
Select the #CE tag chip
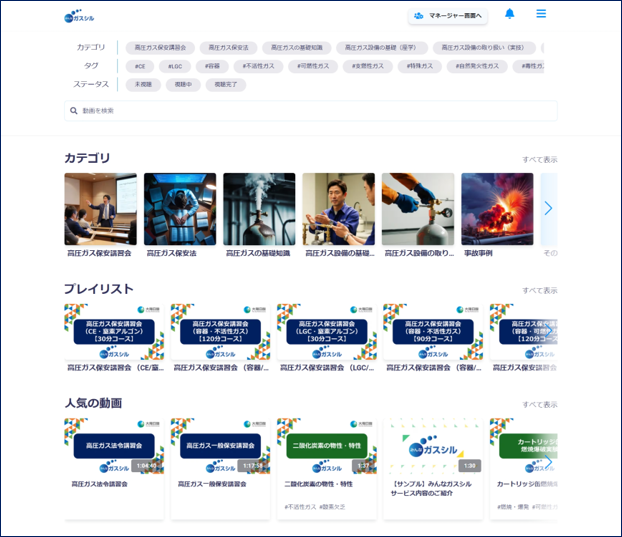point(139,66)
